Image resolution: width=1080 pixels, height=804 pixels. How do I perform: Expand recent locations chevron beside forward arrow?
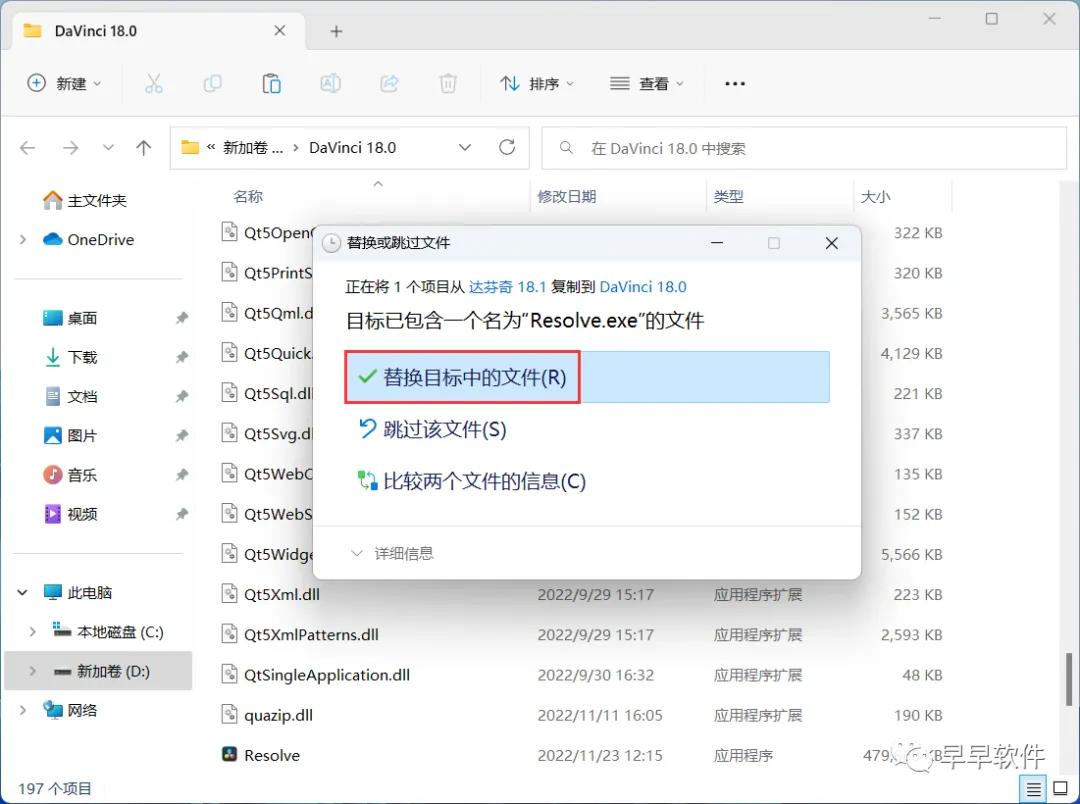point(108,147)
